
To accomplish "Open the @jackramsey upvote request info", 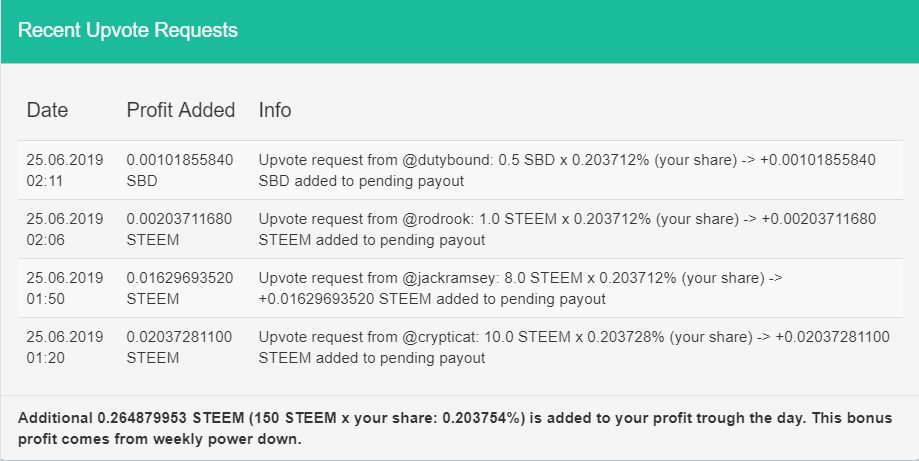I will (x=520, y=289).
